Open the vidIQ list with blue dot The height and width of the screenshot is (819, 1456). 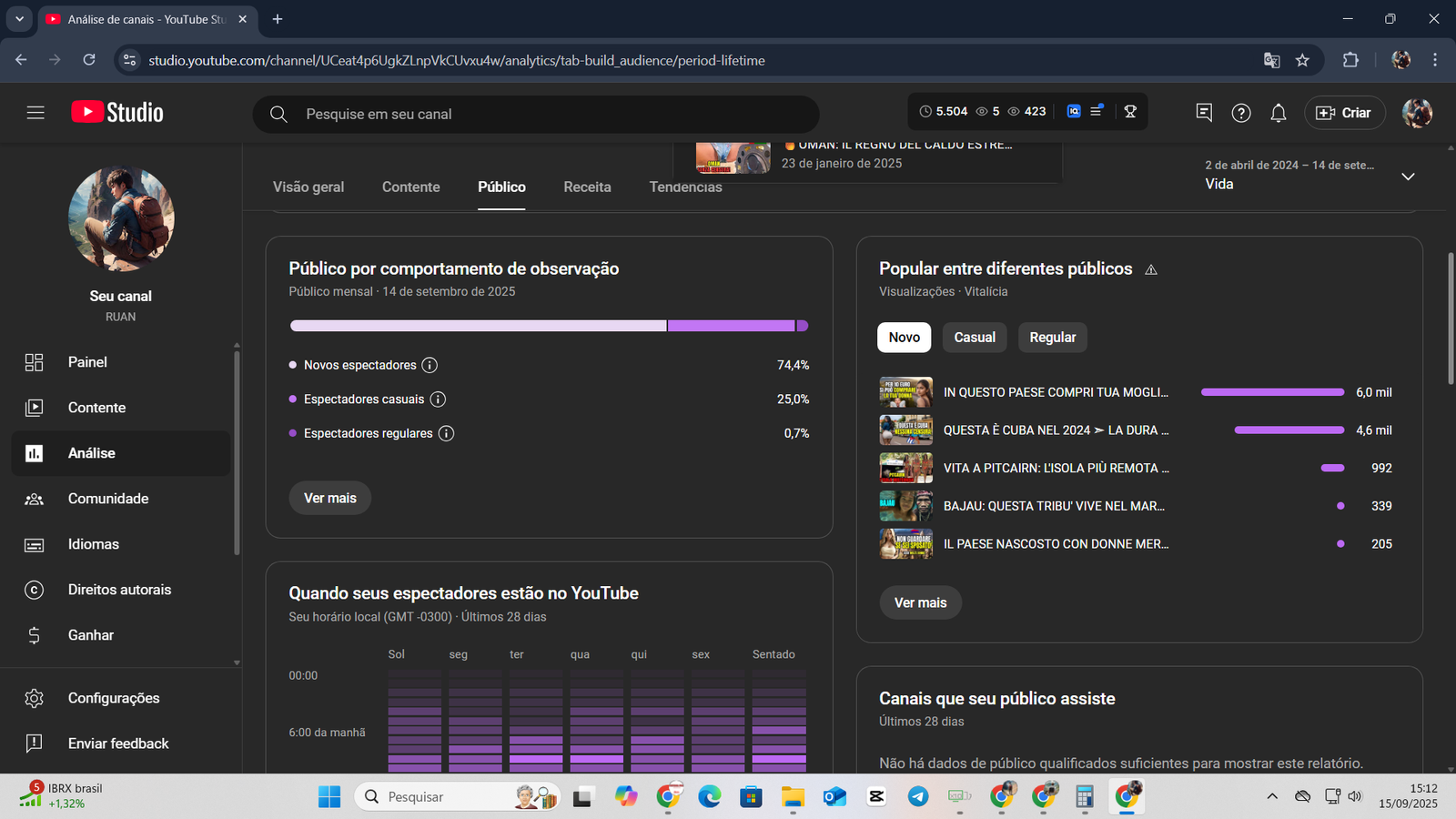click(1097, 111)
